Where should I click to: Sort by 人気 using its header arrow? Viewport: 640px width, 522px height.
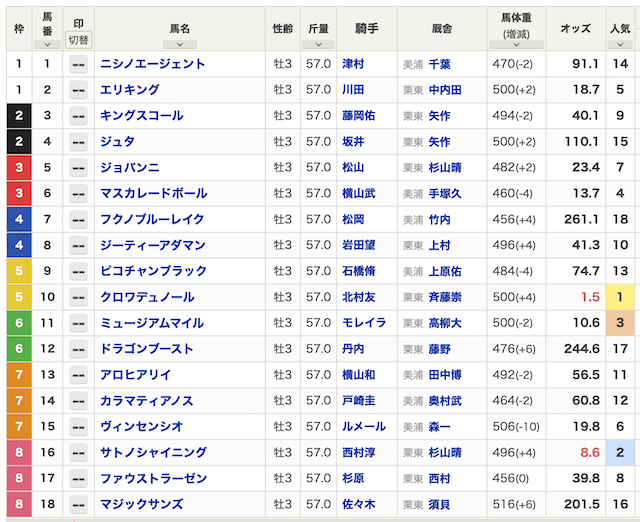[x=621, y=44]
